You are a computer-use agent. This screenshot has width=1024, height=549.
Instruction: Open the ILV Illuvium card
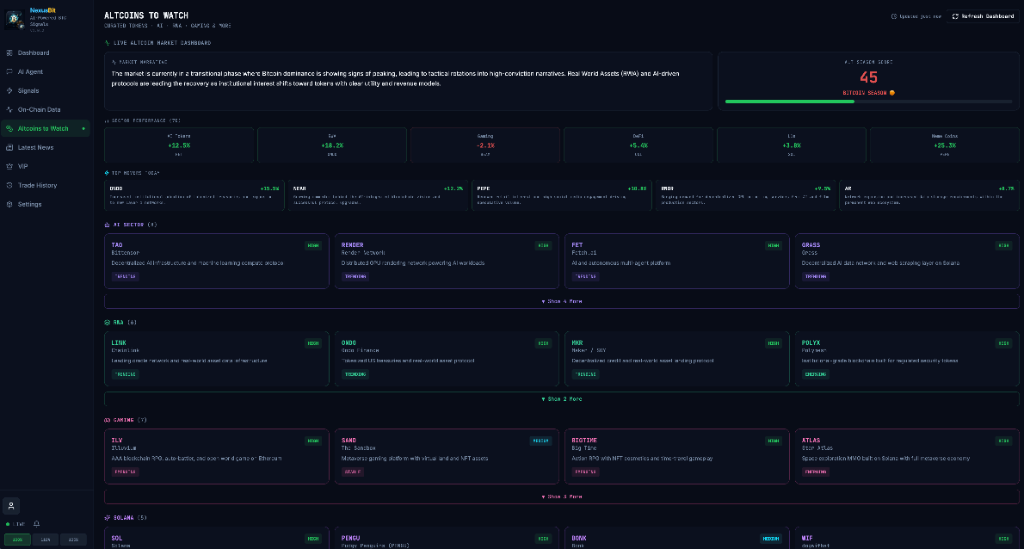(x=217, y=456)
